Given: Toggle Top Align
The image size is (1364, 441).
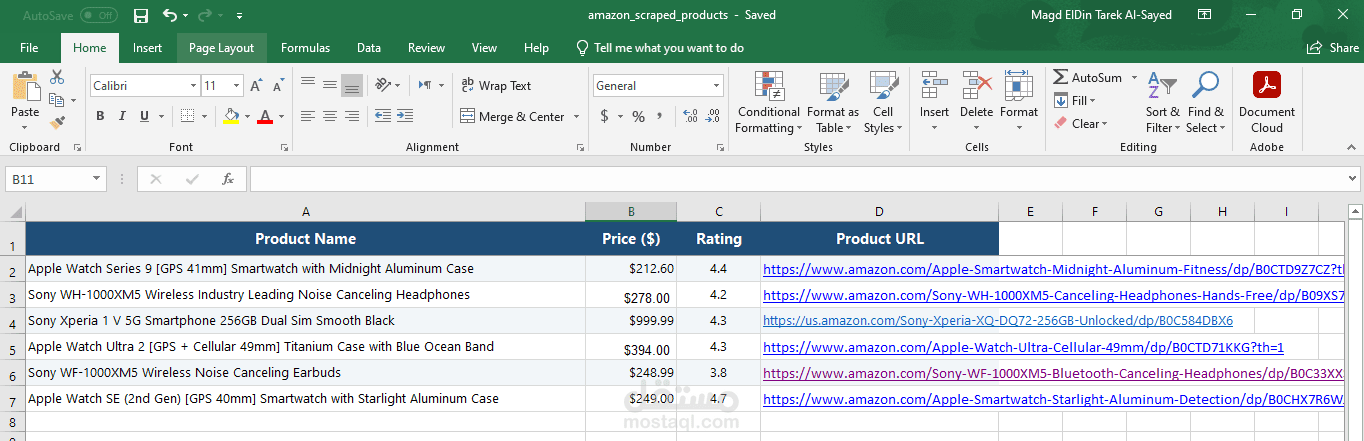Looking at the screenshot, I should [308, 85].
